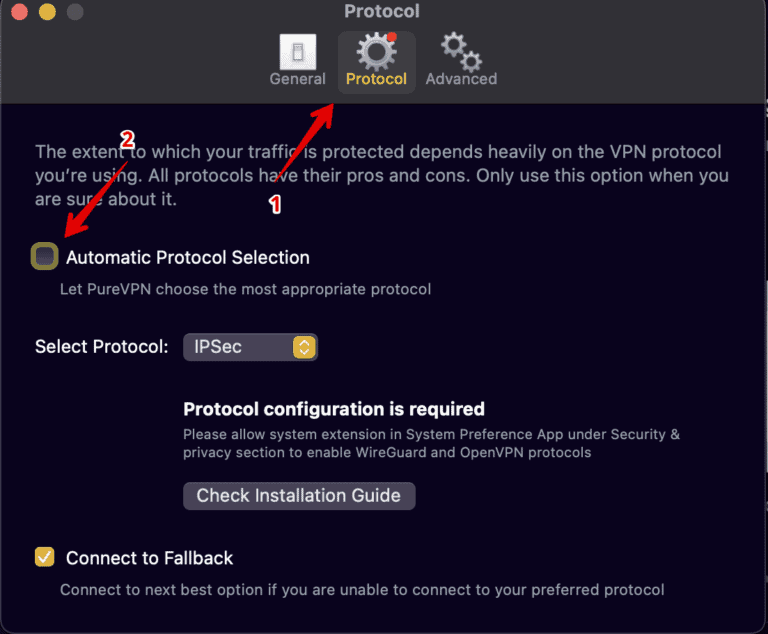Click the Automatic Protocol Selection label
Image resolution: width=768 pixels, height=634 pixels.
click(188, 257)
